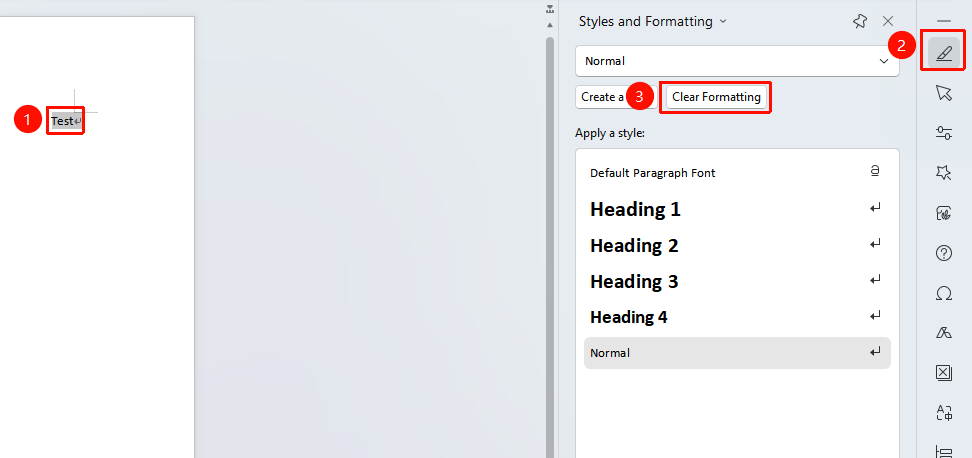Click the crossed box icon in sidebar
This screenshot has height=458, width=972.
coord(943,372)
